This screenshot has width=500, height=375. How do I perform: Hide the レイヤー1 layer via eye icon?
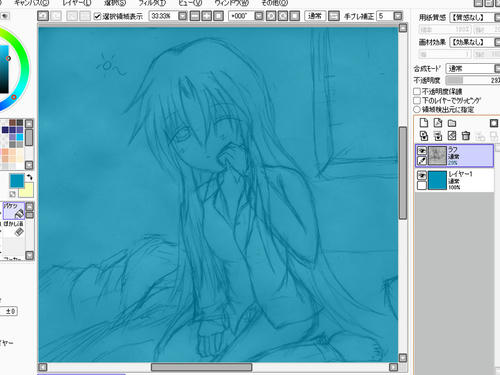tap(422, 175)
